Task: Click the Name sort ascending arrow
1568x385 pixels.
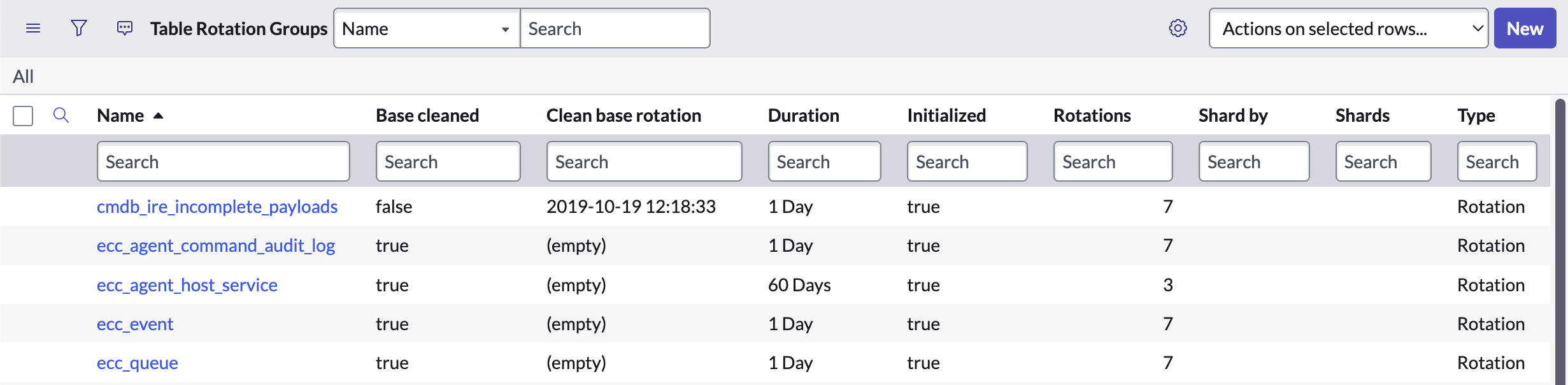Action: tap(159, 115)
